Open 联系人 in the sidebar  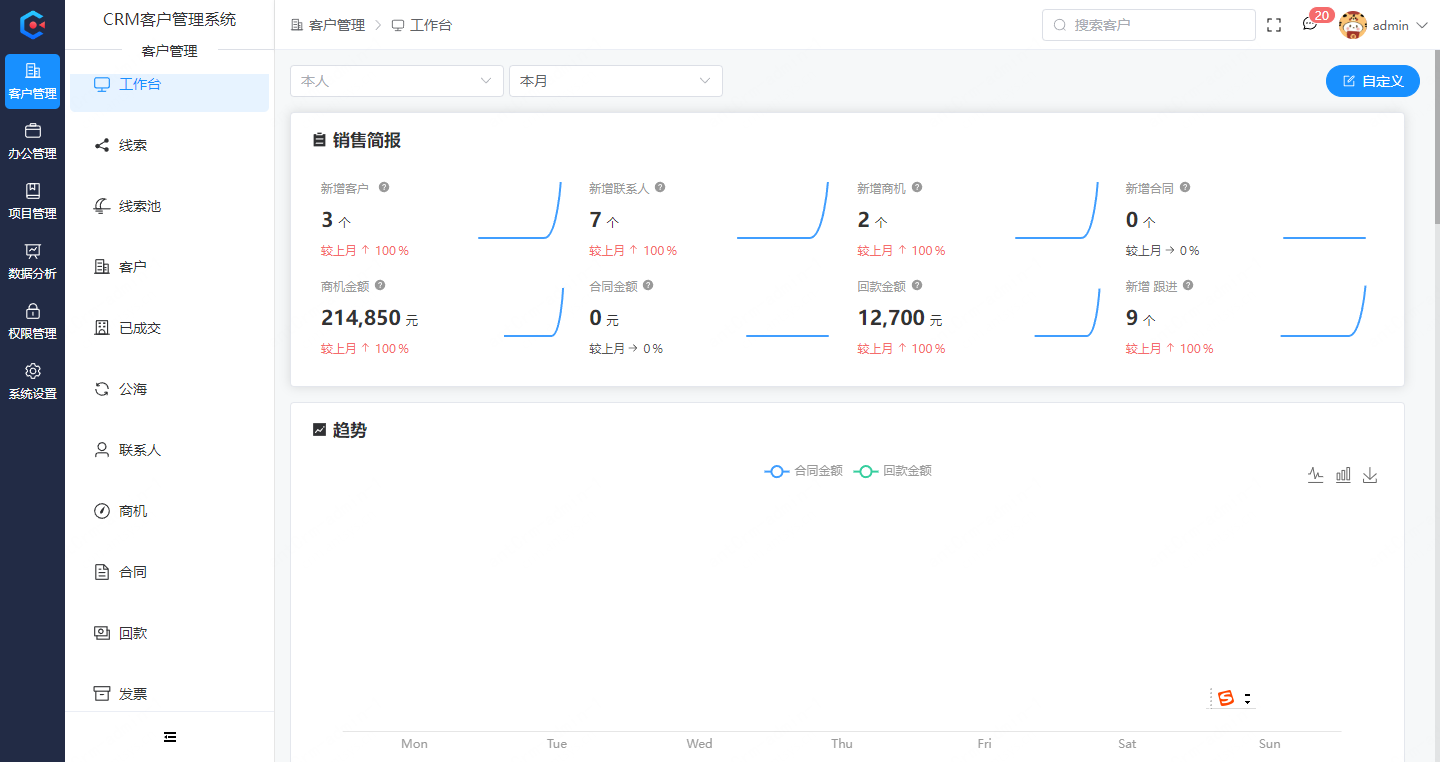169,450
